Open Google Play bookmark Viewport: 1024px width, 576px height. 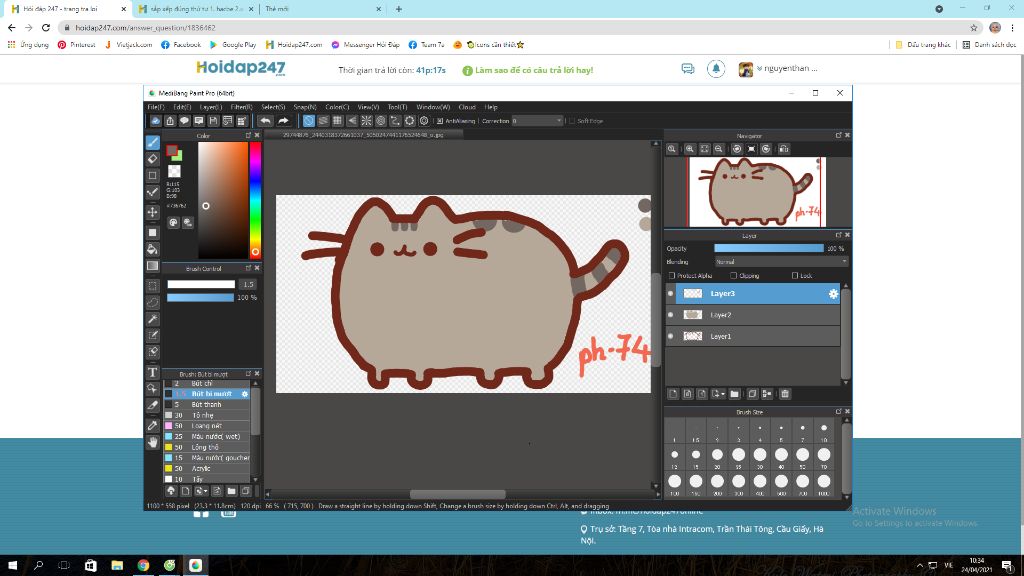232,45
